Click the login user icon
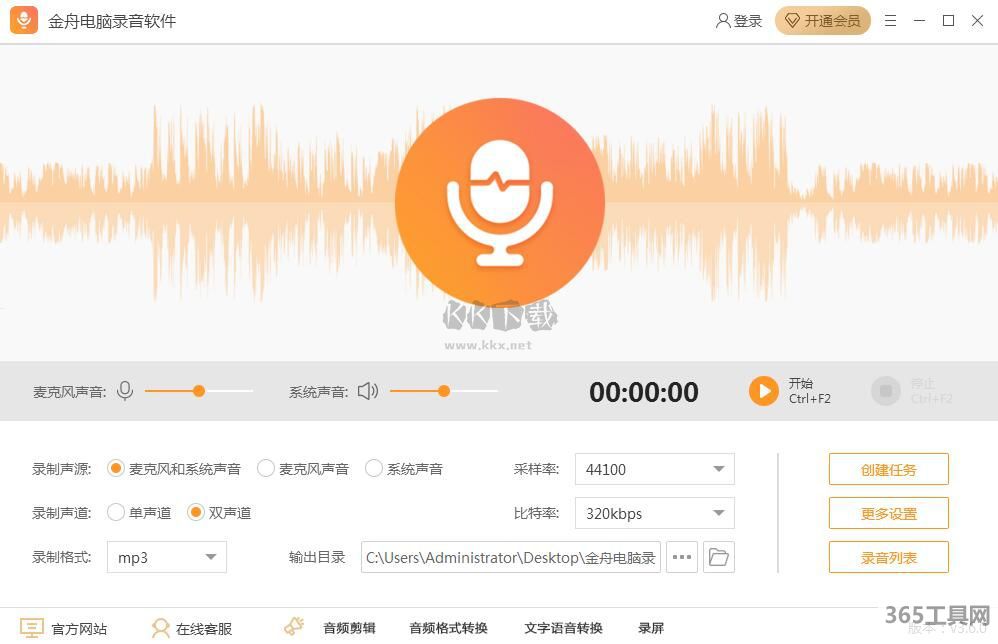 723,20
